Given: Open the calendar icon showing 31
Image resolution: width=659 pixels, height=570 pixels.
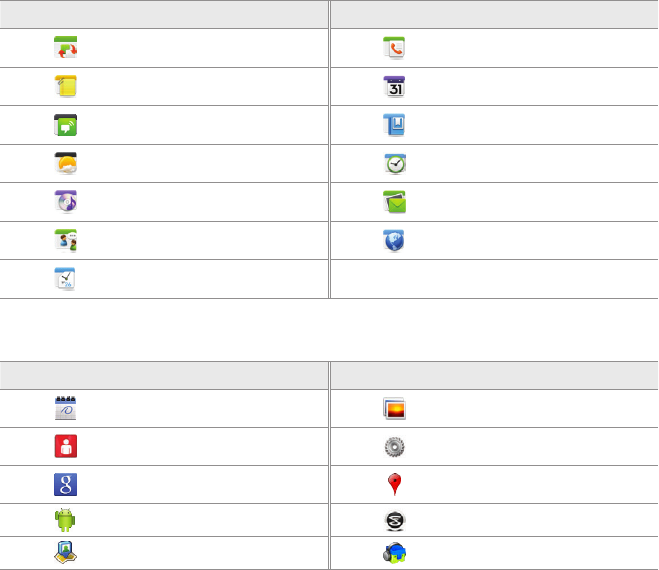Looking at the screenshot, I should tap(395, 87).
